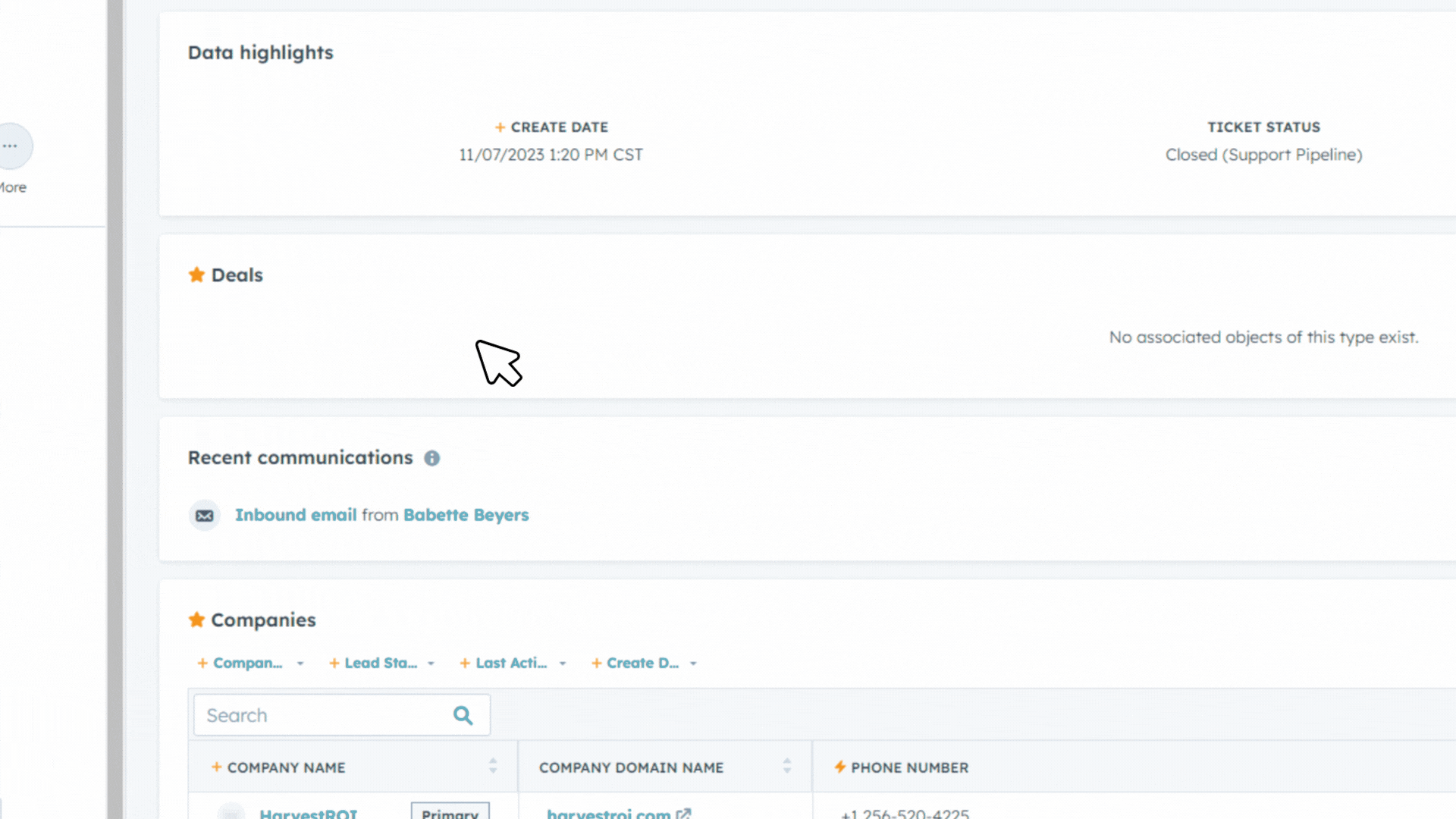Click the Companies search input field

340,714
